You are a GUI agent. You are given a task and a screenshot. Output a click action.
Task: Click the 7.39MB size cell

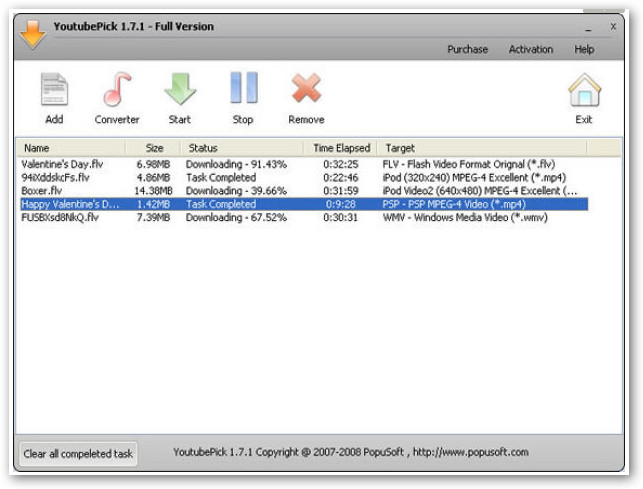click(153, 217)
